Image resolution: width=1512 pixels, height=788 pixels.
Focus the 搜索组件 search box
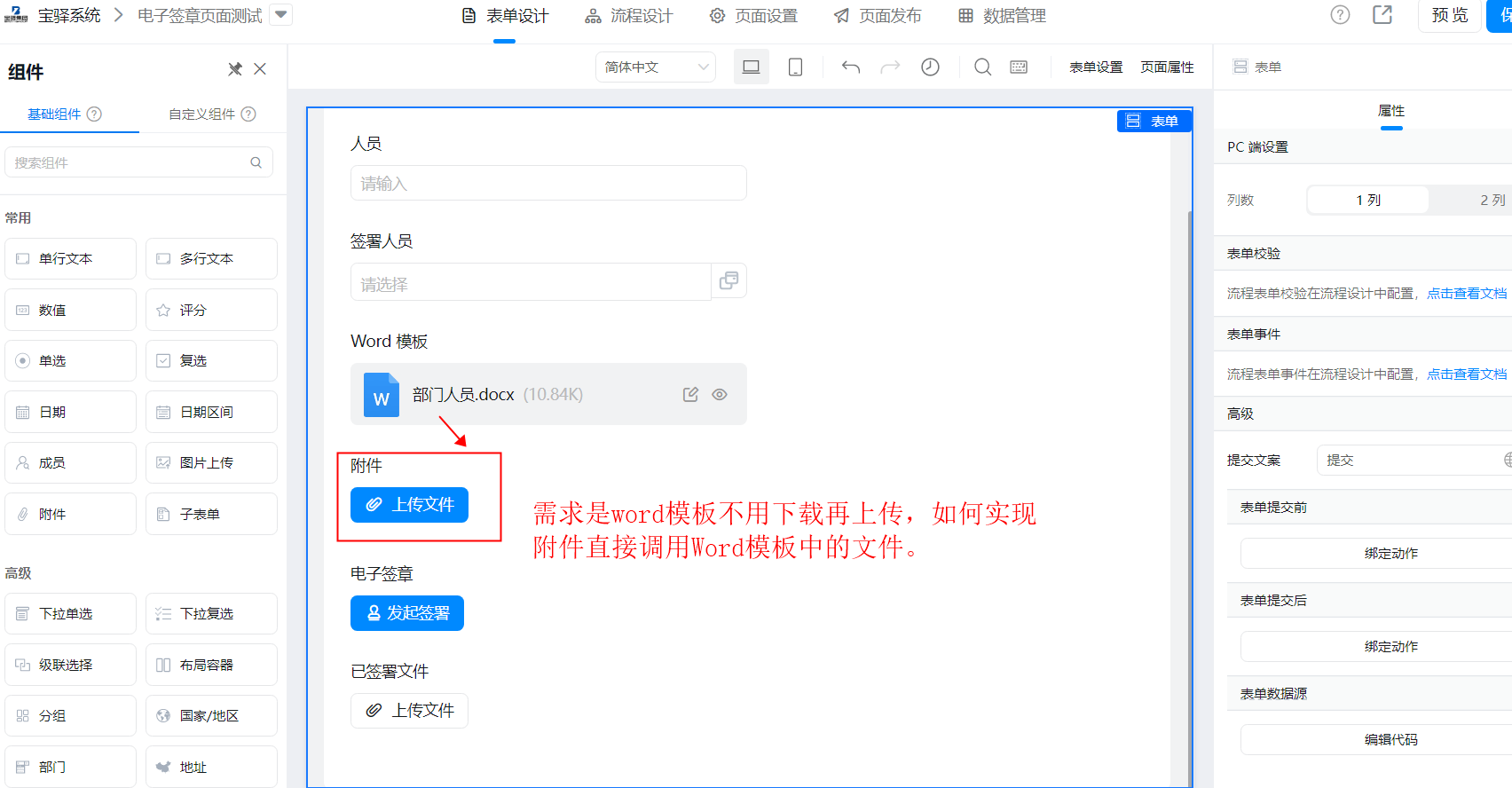[x=138, y=162]
